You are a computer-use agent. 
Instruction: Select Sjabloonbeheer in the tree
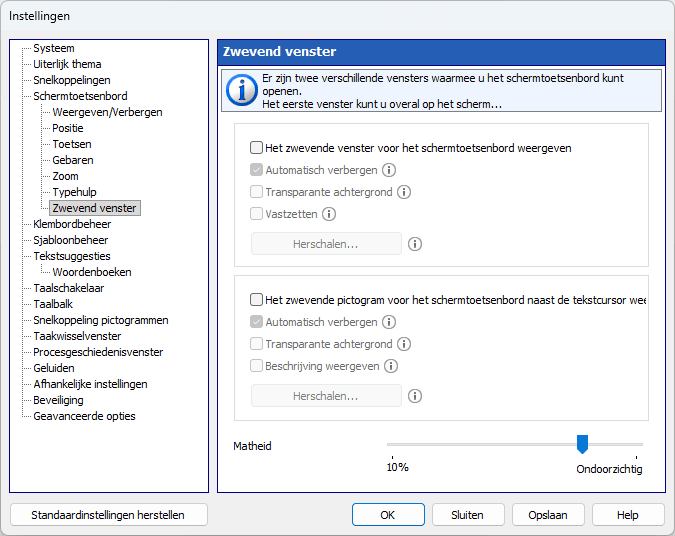[71, 240]
